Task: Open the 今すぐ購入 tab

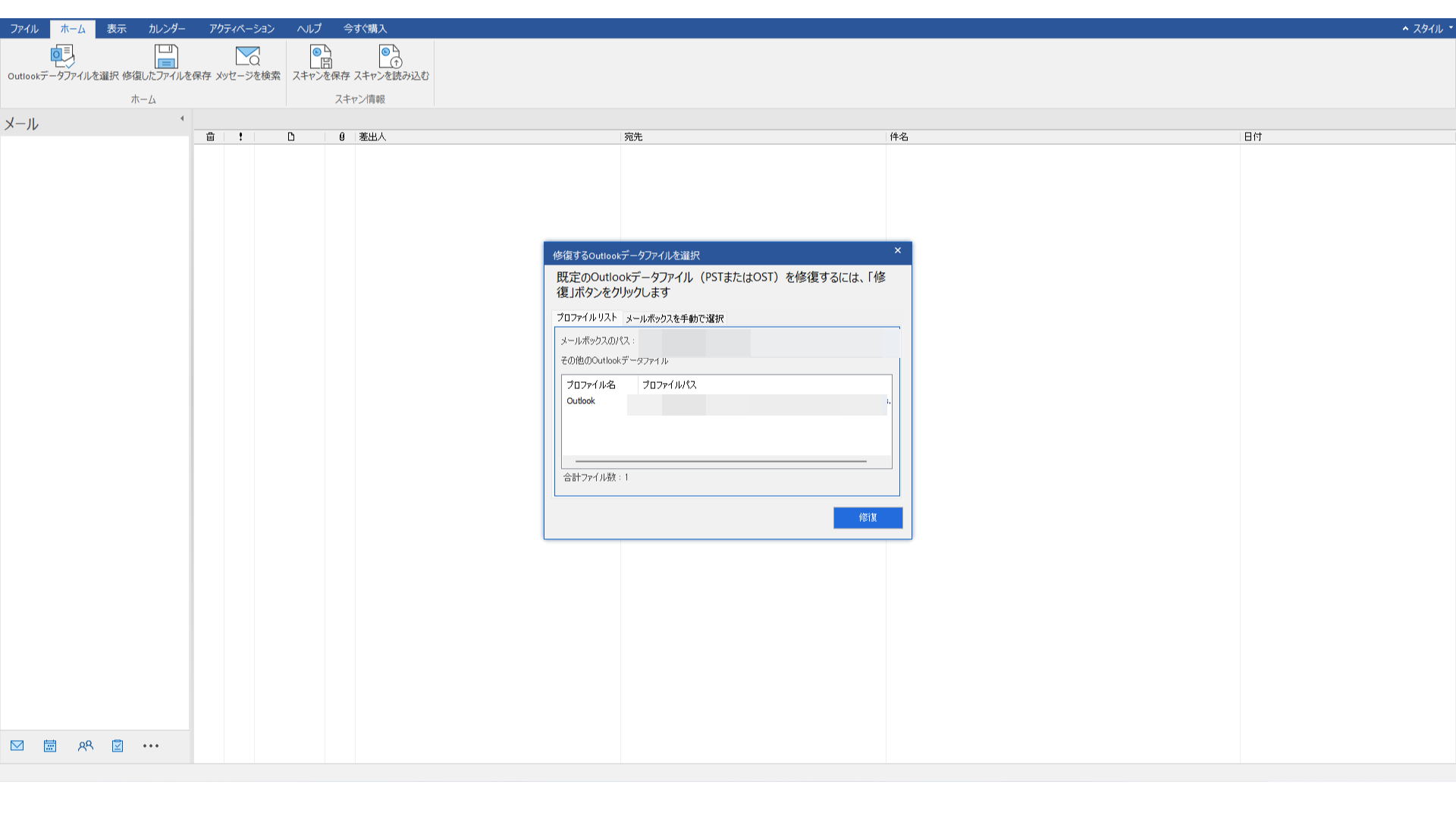Action: pyautogui.click(x=365, y=29)
